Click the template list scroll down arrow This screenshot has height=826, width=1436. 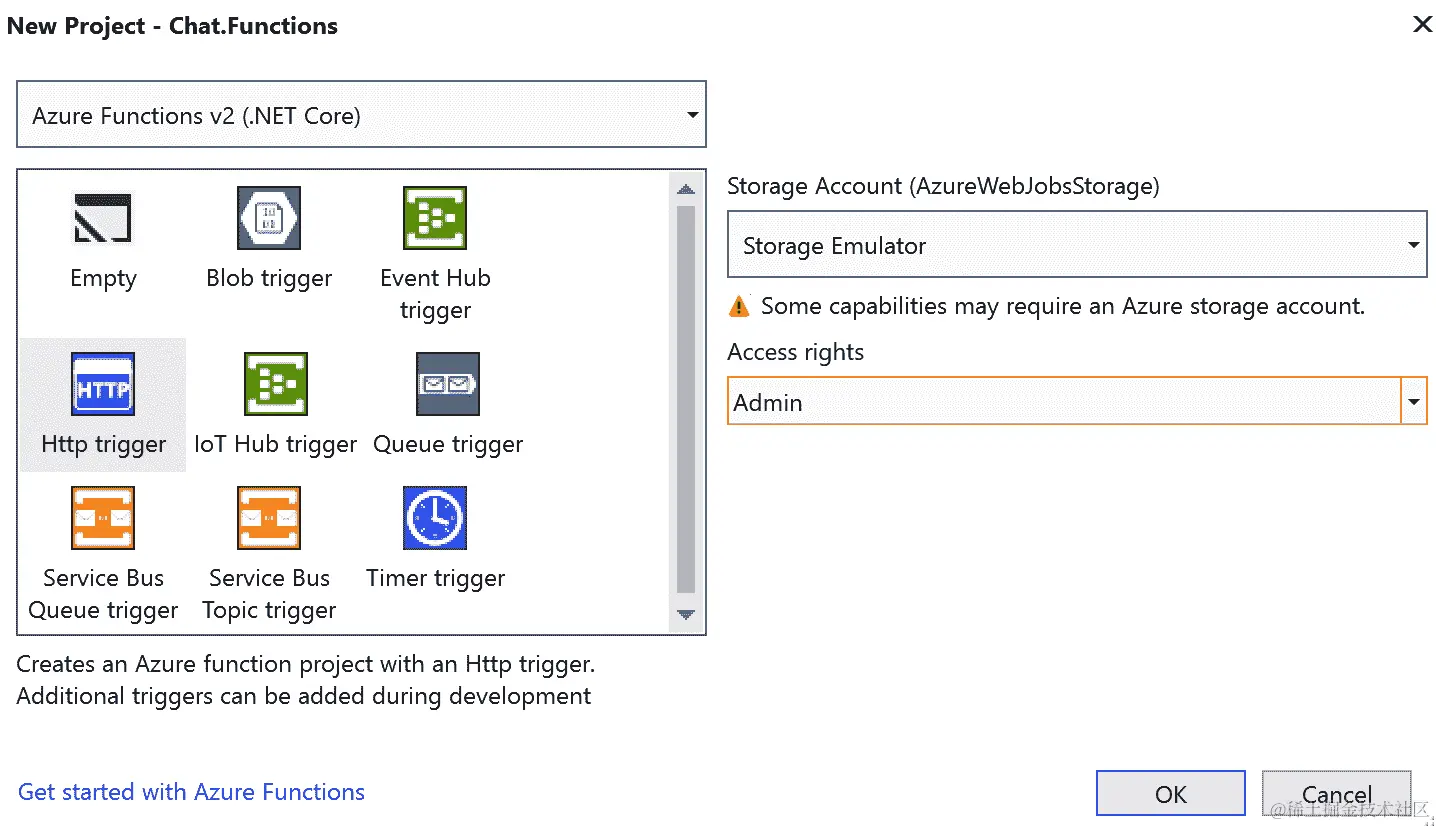[686, 615]
